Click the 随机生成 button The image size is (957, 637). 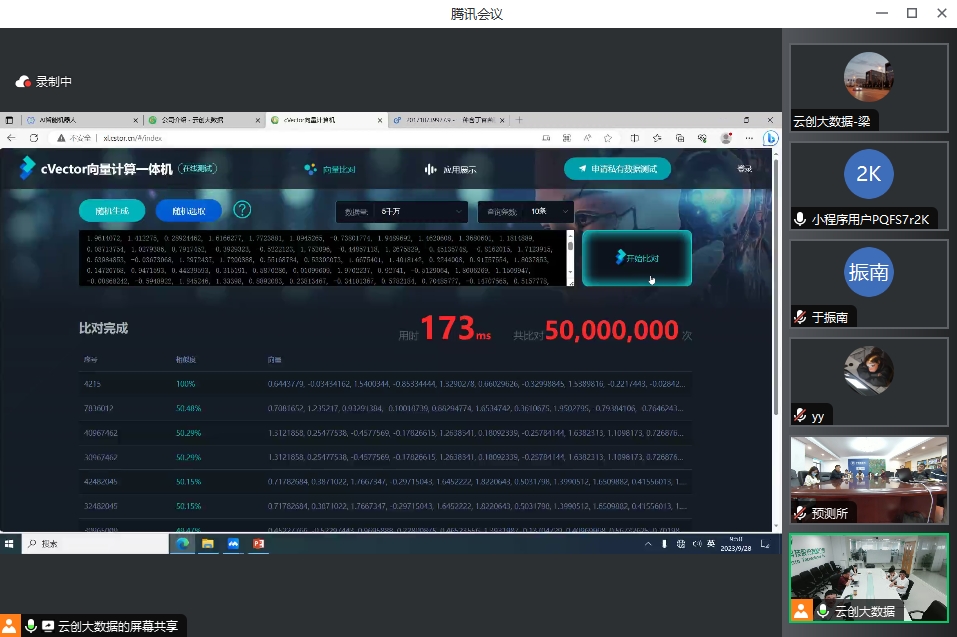tap(112, 210)
